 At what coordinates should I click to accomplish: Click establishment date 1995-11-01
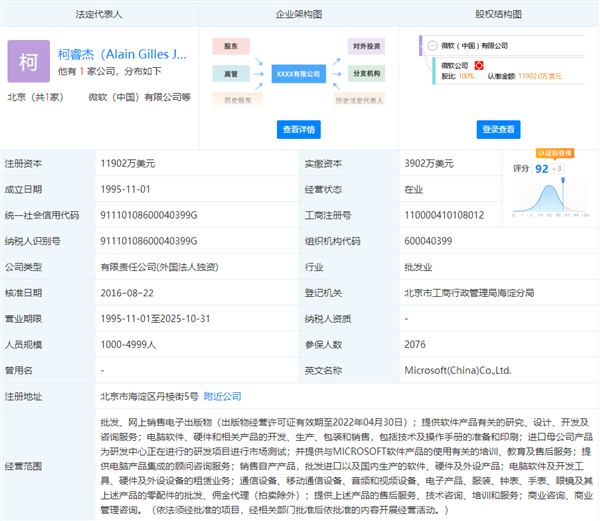click(x=125, y=189)
